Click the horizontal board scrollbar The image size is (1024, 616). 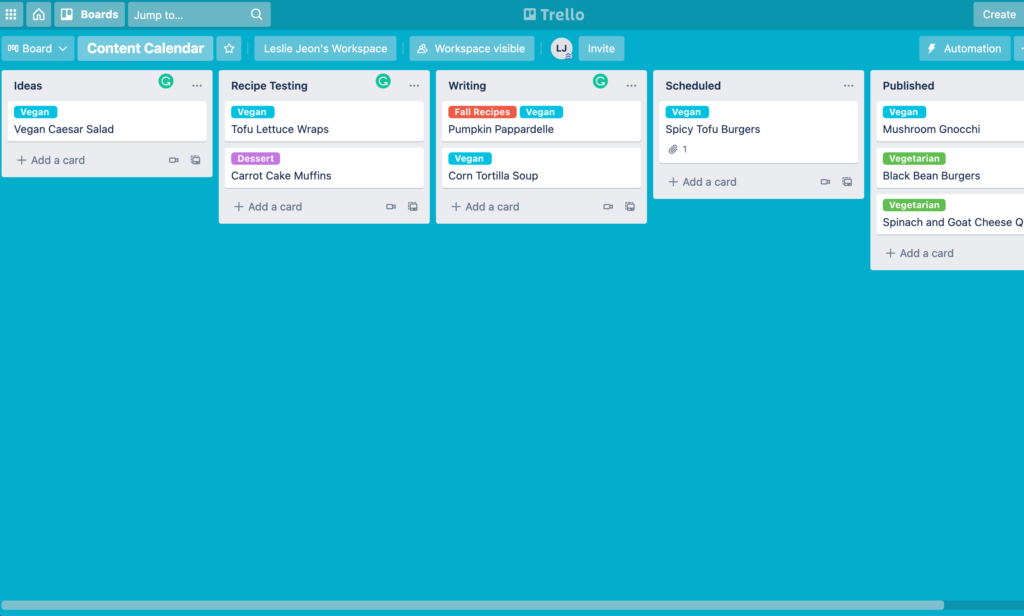click(x=473, y=605)
